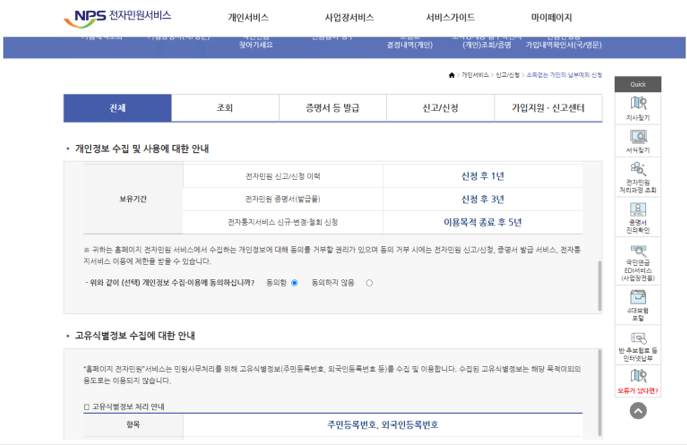Click scrollbar of 고유식별정보 수집 box
The image size is (687, 445).
599,392
